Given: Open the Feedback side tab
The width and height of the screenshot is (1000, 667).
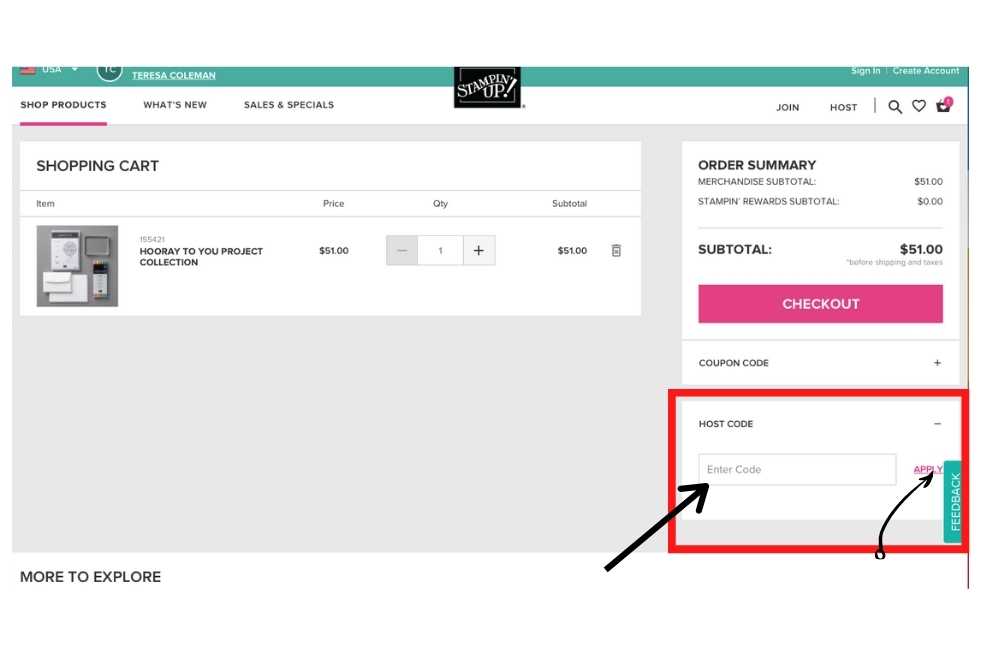Looking at the screenshot, I should click(x=953, y=502).
